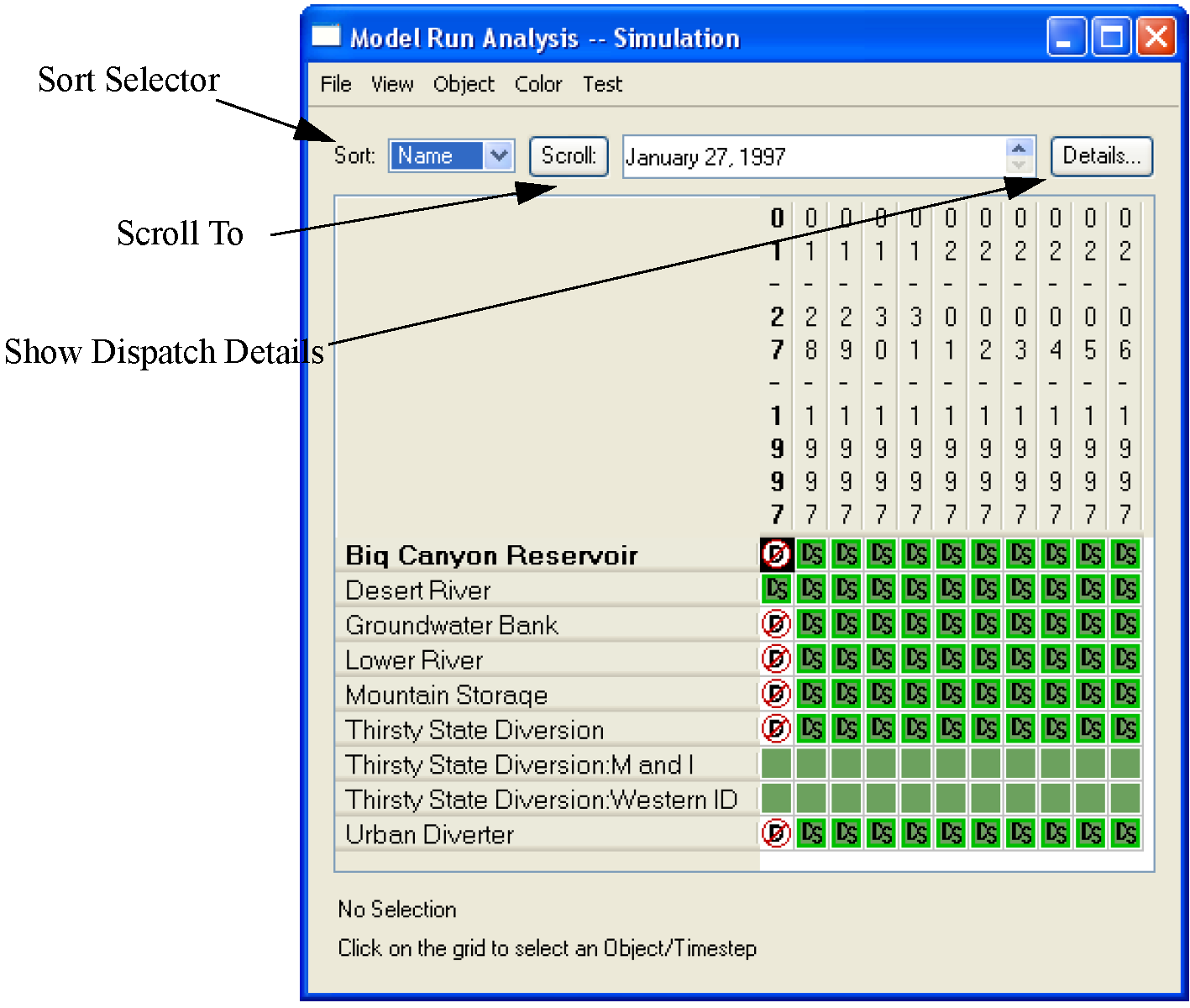Select the Thirsty State Diversion:Western ID row label
Screen dimensions: 1190x1008
click(541, 799)
